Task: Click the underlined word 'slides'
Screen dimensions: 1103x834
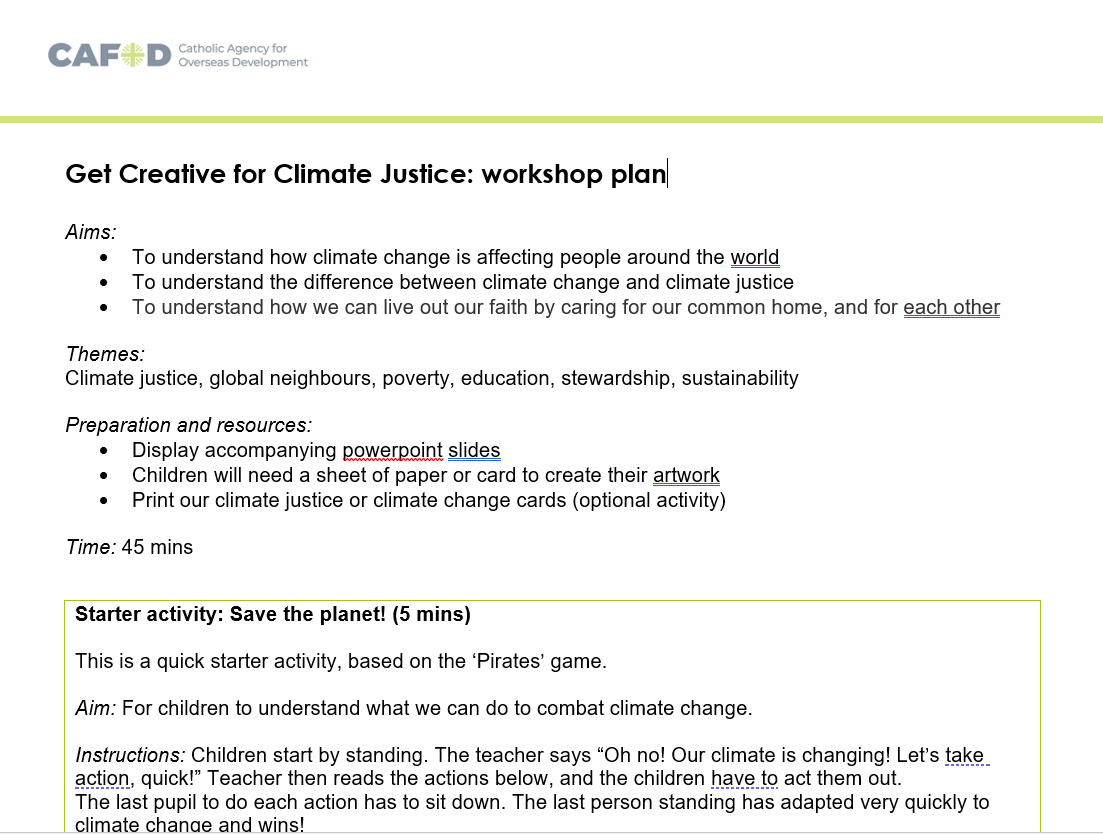Action: click(x=474, y=450)
